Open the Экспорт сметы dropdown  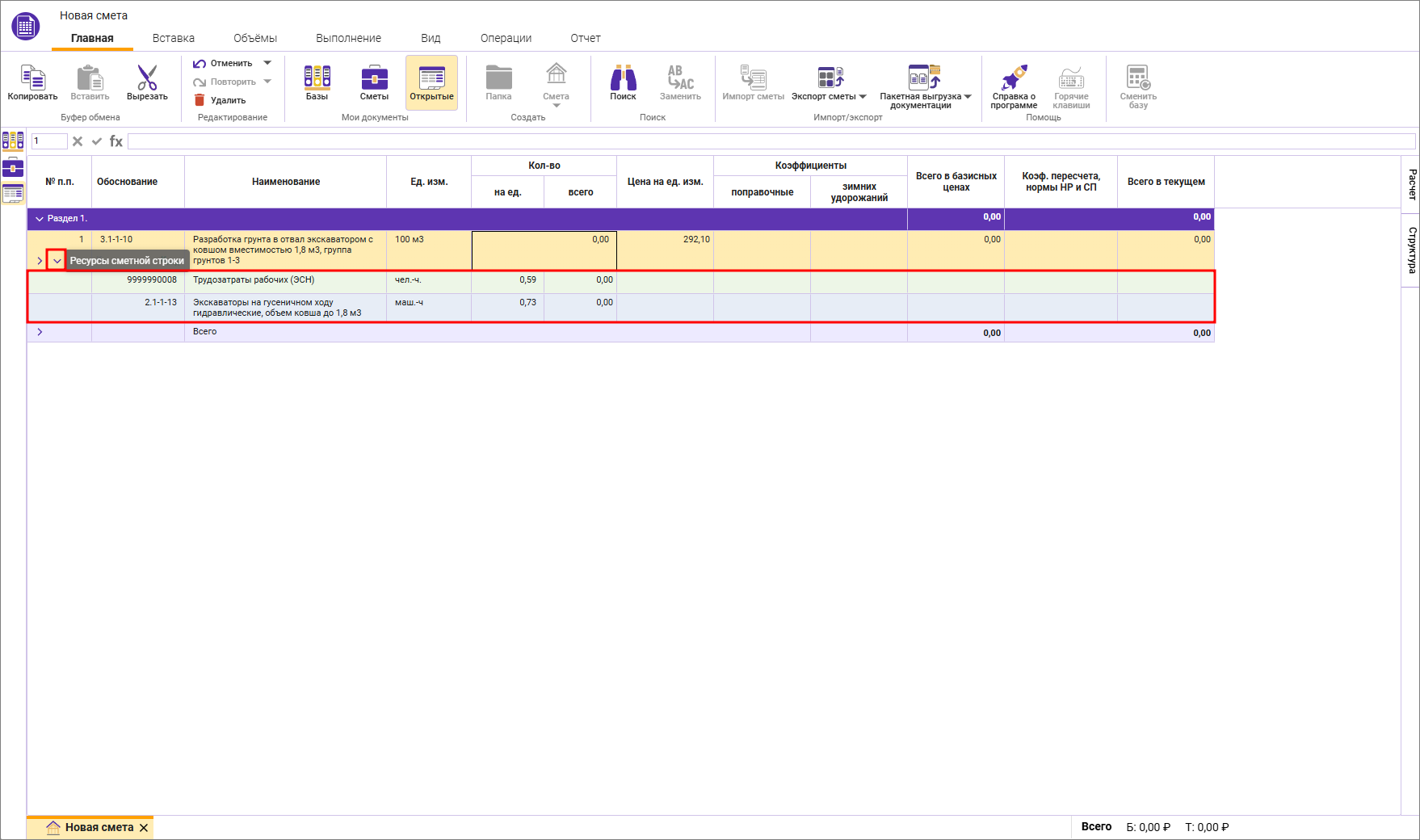click(x=863, y=97)
